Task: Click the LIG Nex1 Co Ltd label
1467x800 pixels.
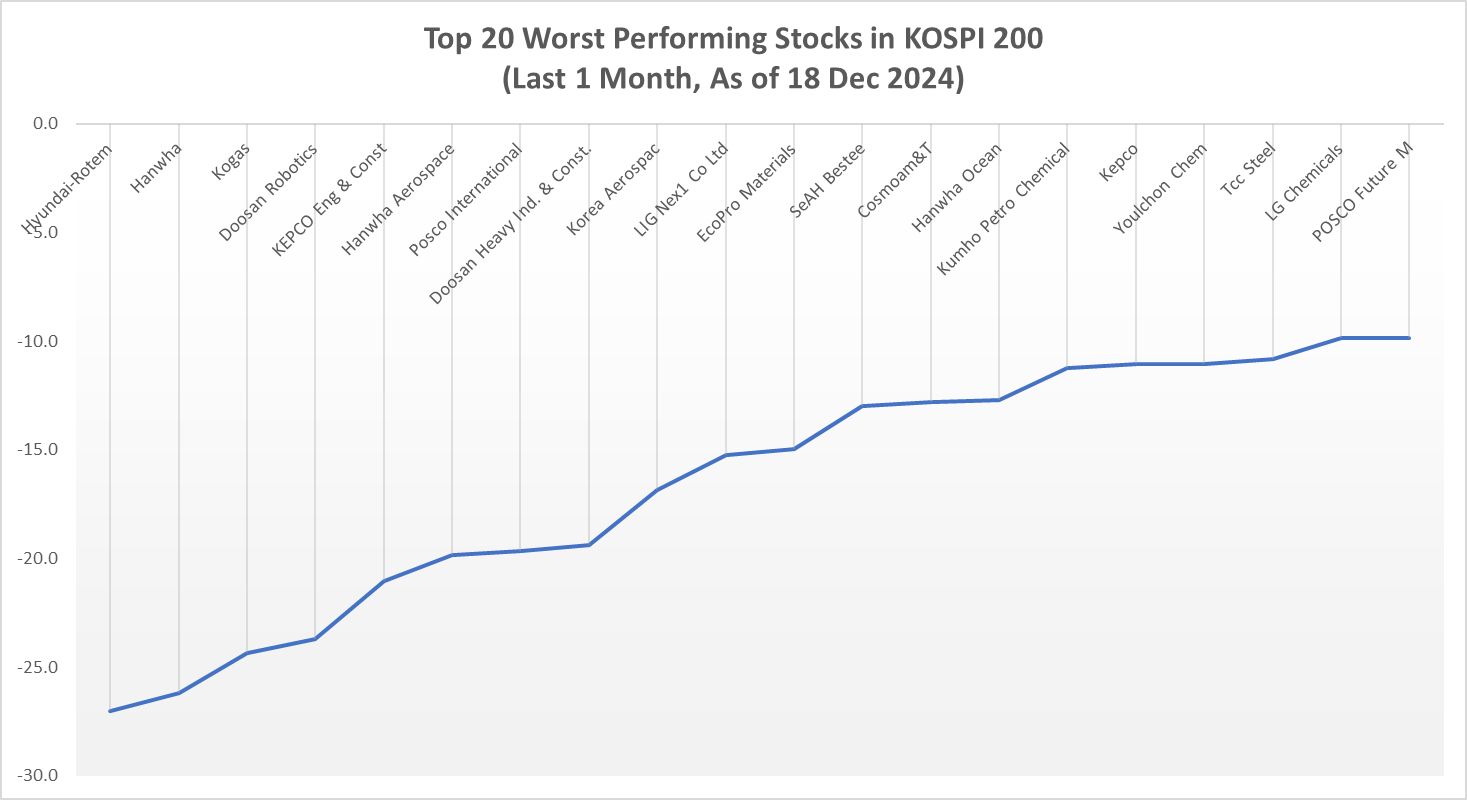Action: point(680,190)
